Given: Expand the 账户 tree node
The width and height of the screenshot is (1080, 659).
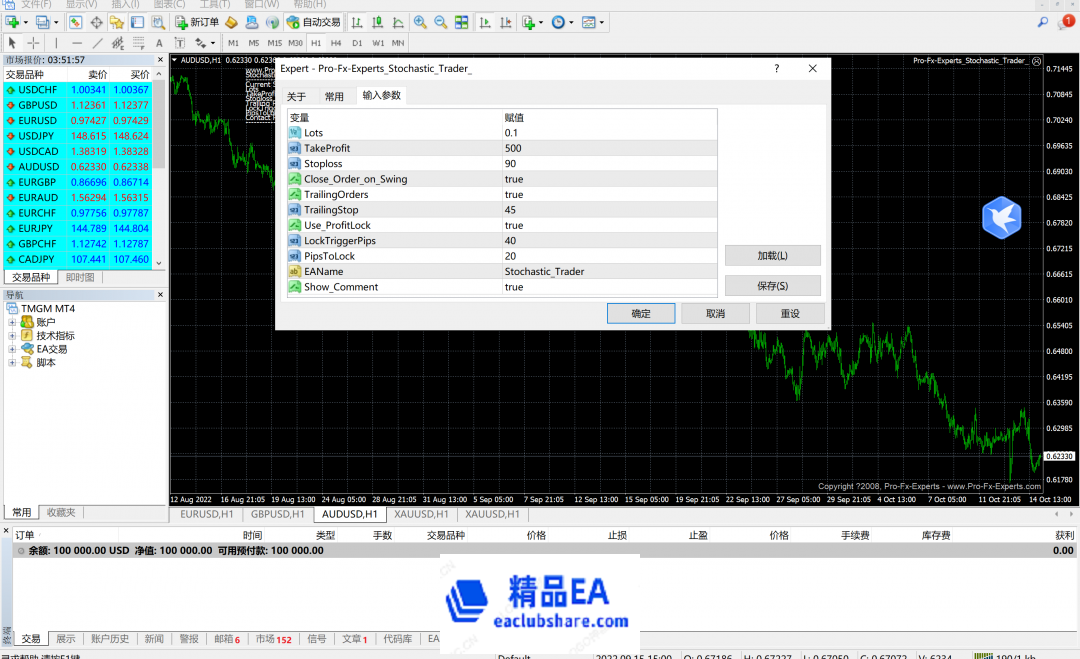Looking at the screenshot, I should 12,322.
